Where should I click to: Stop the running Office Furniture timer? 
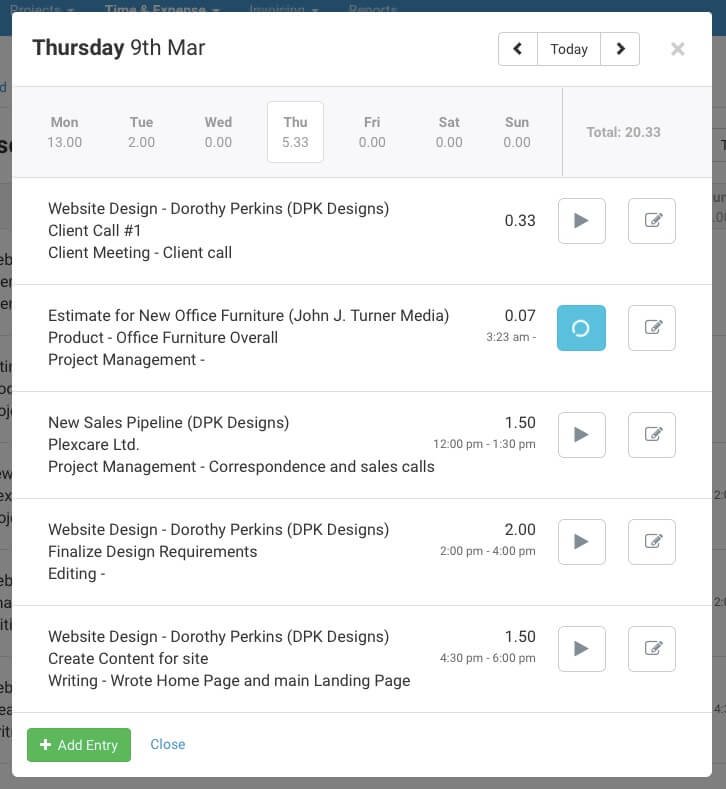(581, 328)
